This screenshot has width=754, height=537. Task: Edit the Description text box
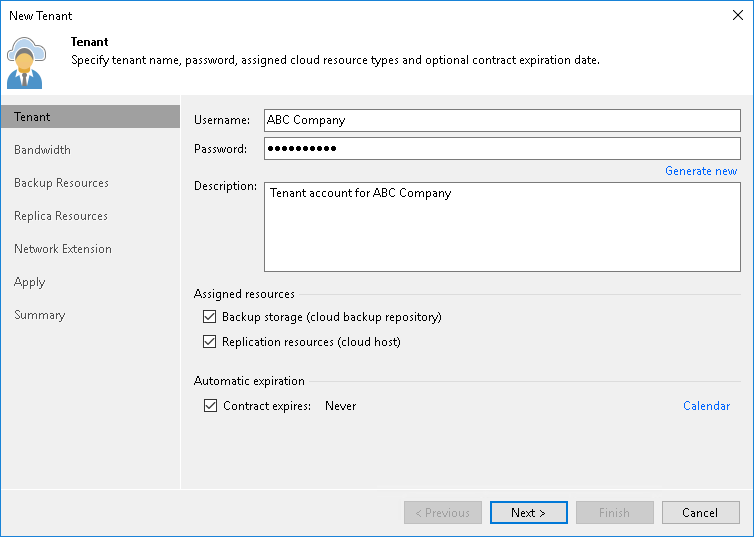tap(502, 227)
